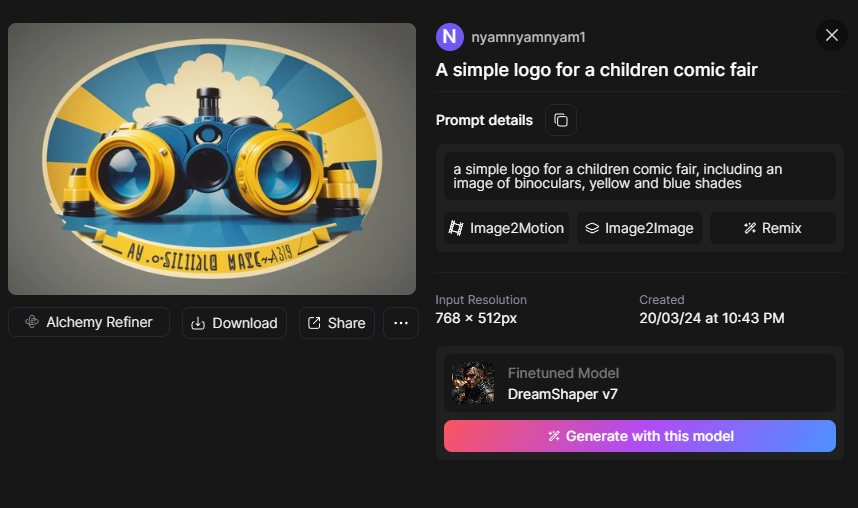The image size is (858, 508).
Task: Click the Remix button label
Action: [x=782, y=228]
